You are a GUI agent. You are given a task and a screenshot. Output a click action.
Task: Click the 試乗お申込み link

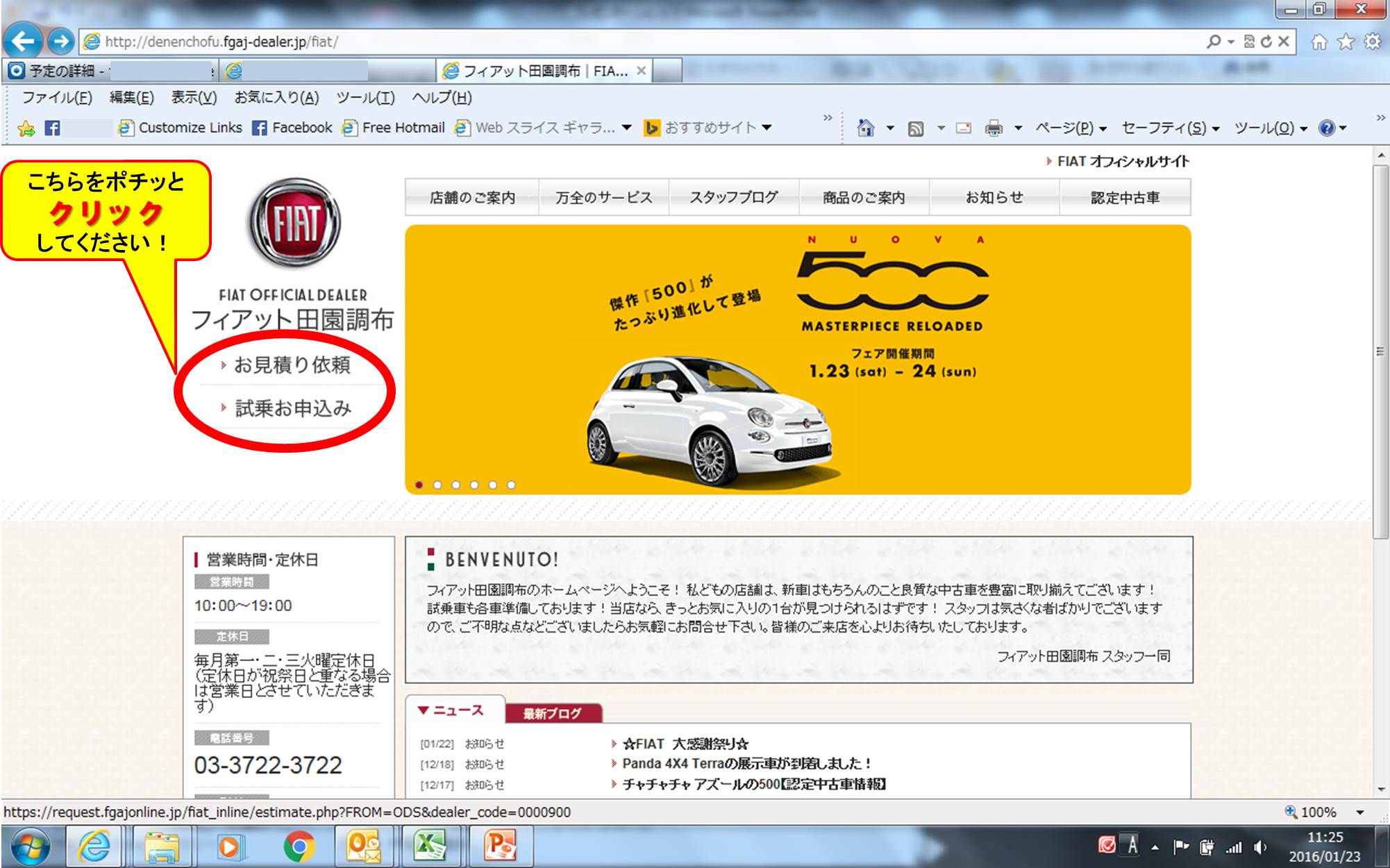coord(293,408)
